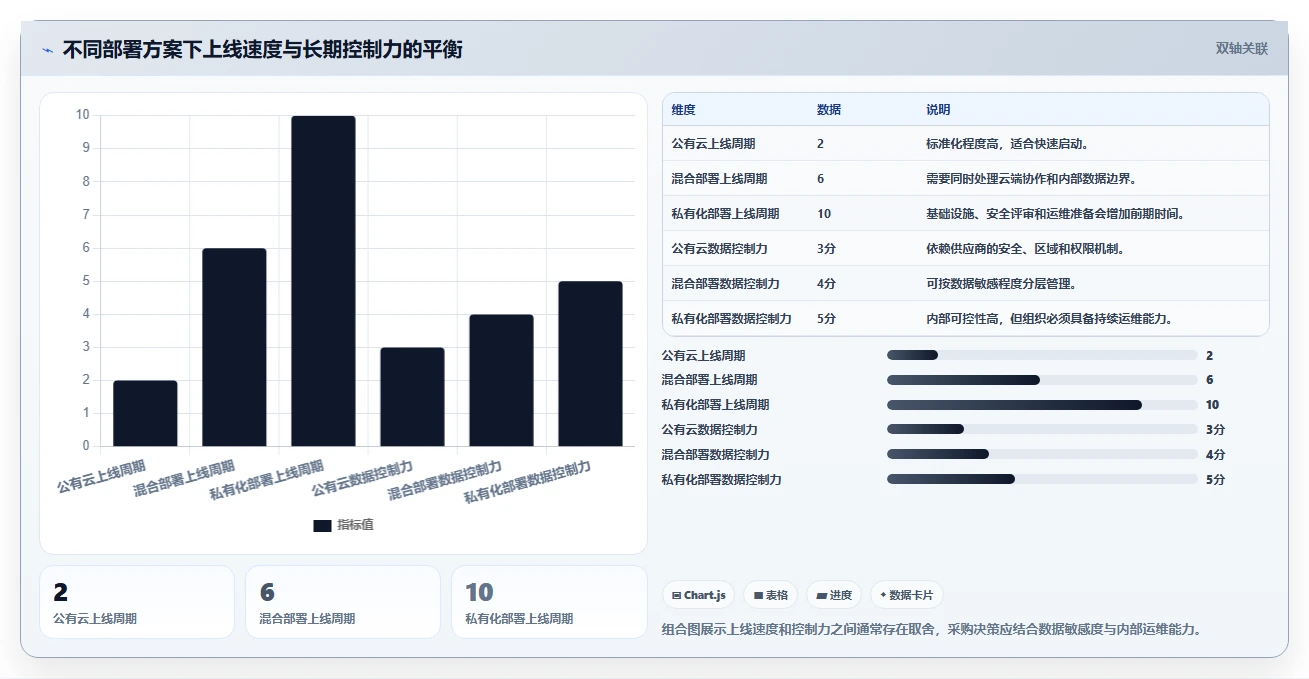Click description 基础设施、安全评审和运维准备会增加前期时间。
1309x679 pixels.
click(x=1056, y=214)
